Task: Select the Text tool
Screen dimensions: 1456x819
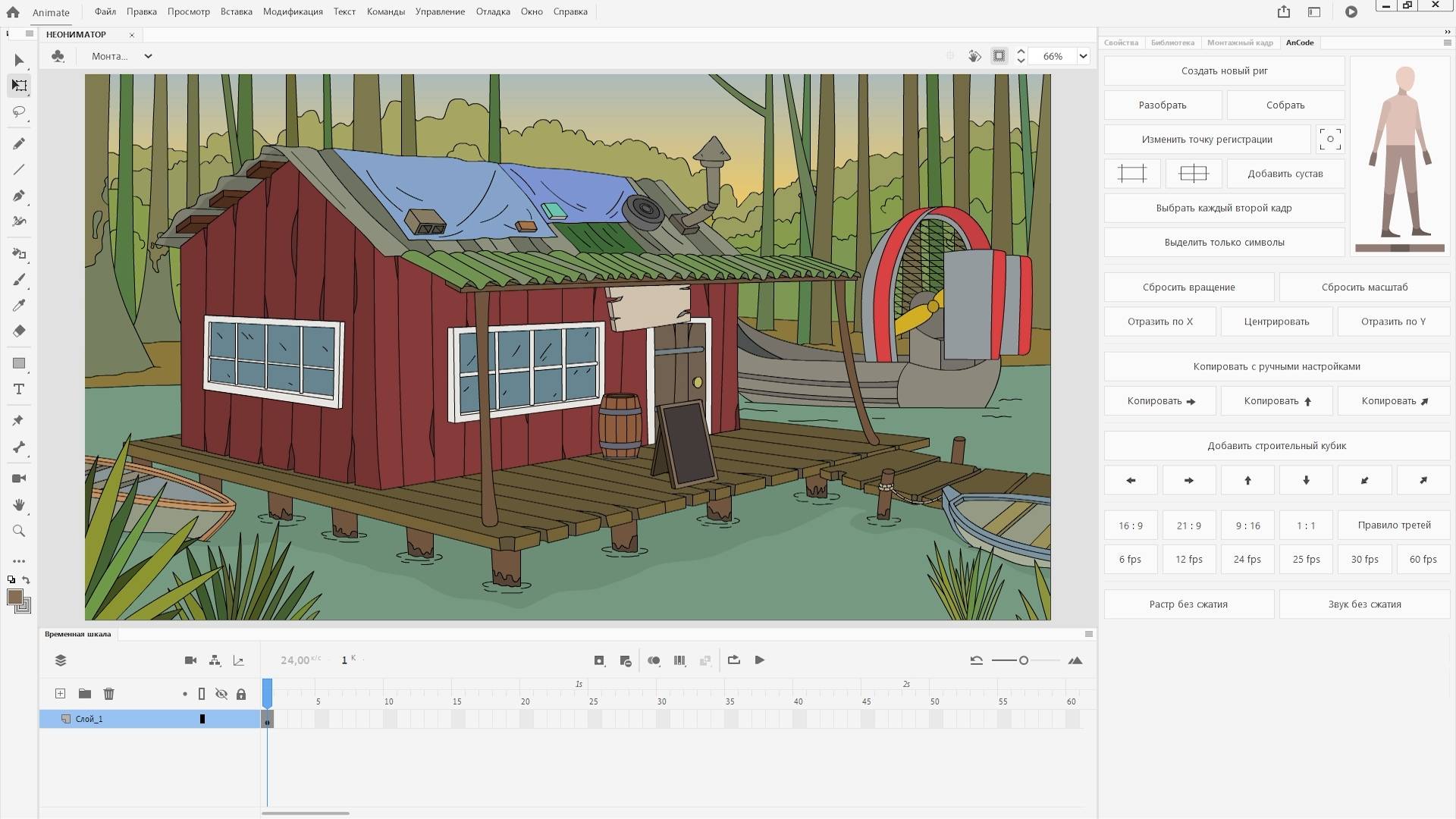Action: tap(19, 389)
